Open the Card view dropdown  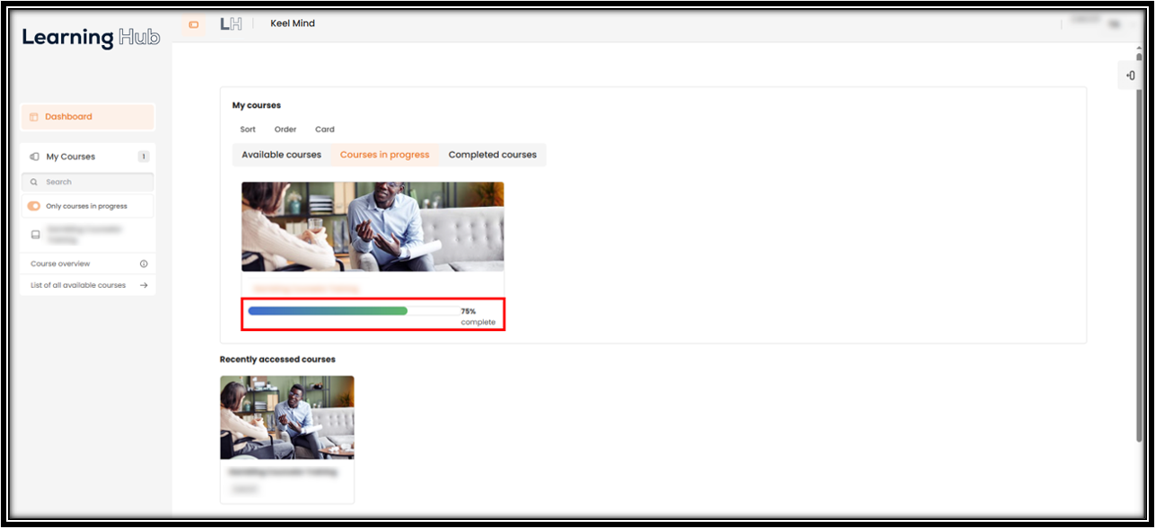325,130
